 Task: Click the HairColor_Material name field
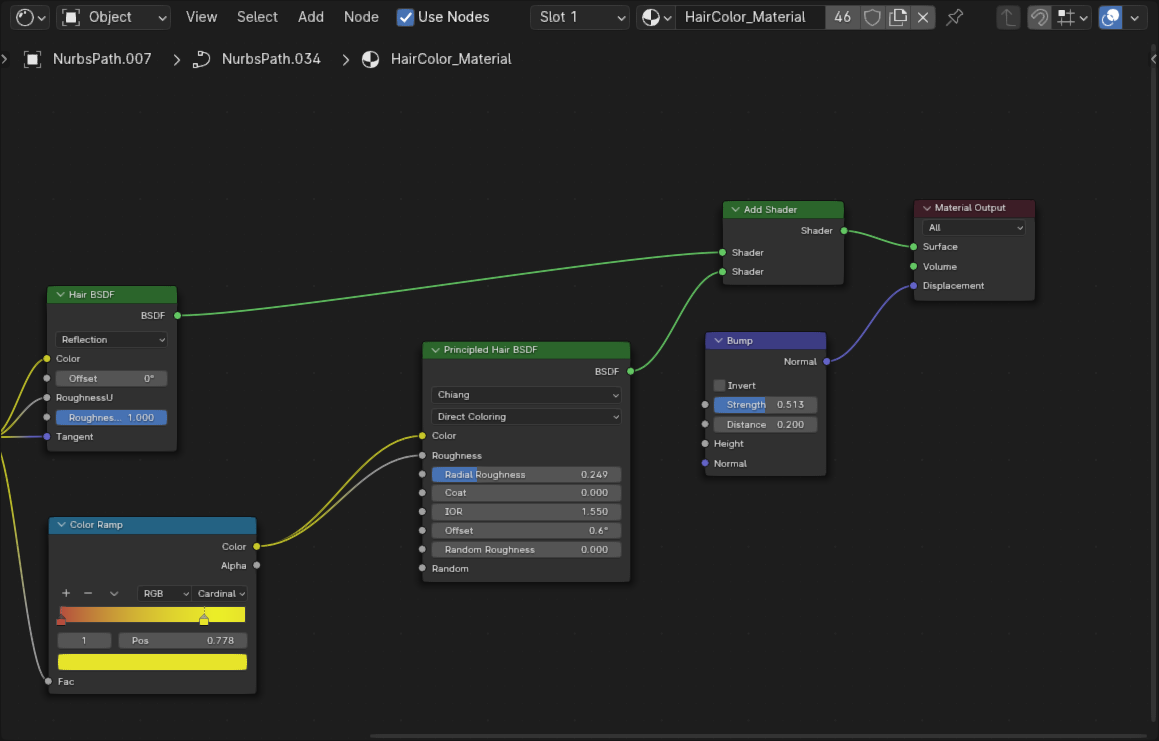pos(750,17)
